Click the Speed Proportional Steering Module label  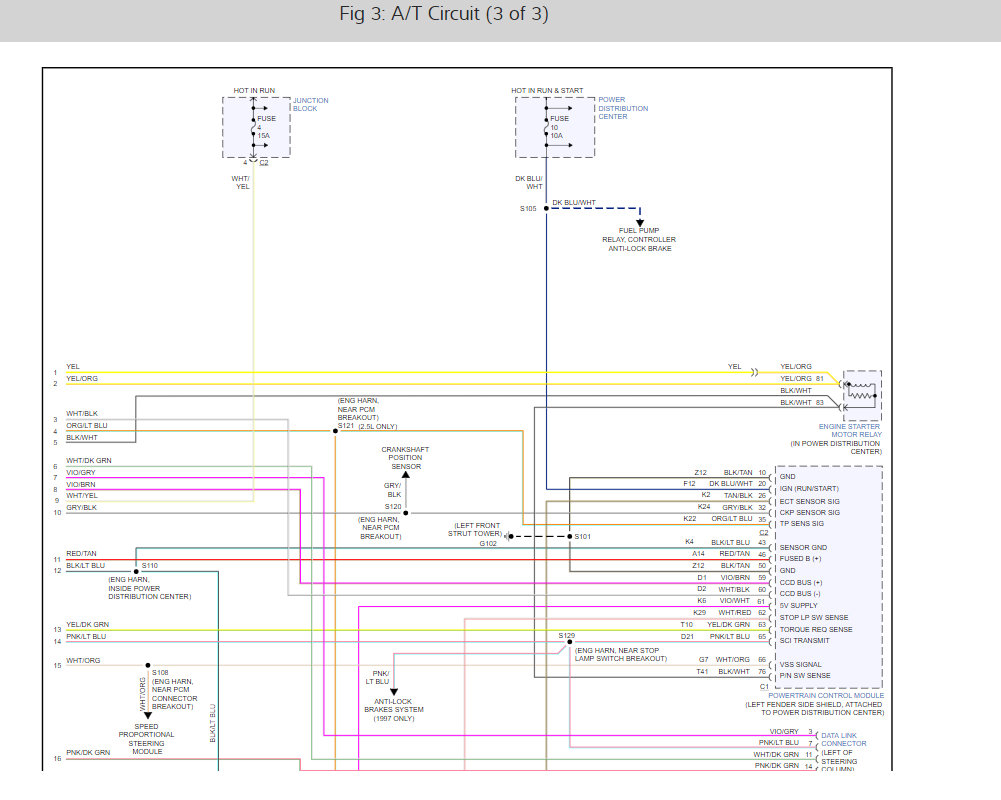click(147, 739)
